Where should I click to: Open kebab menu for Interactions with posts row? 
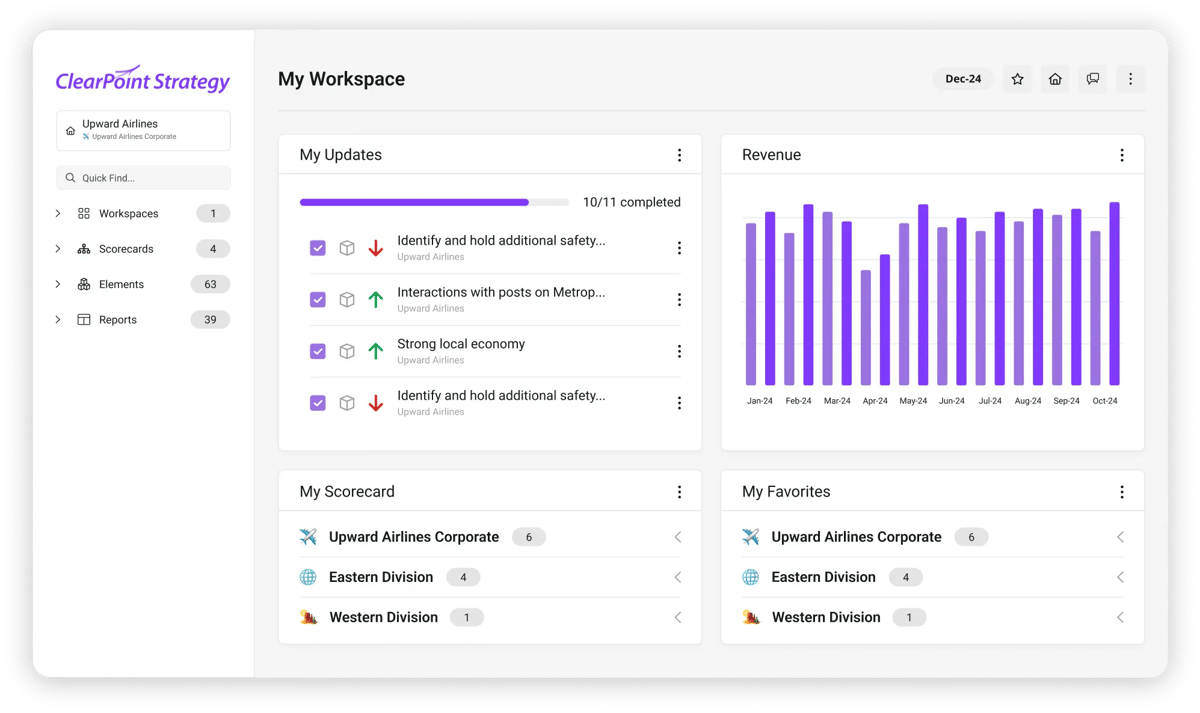coord(679,300)
